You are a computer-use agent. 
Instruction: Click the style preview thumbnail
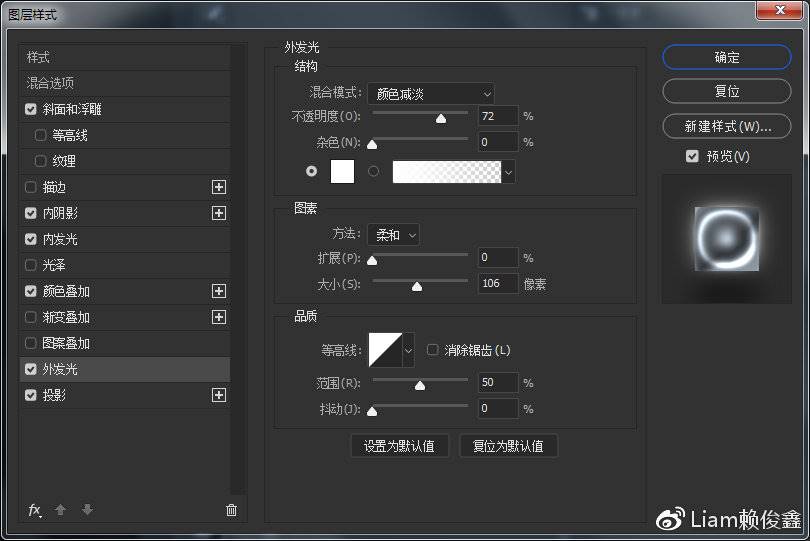click(x=726, y=239)
